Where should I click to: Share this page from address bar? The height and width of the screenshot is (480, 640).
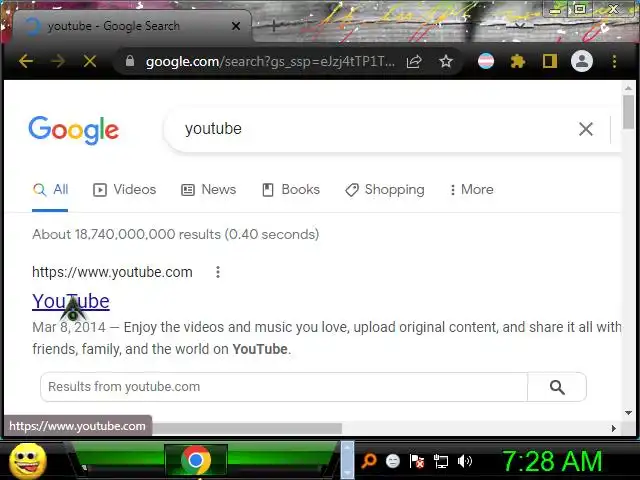414,62
